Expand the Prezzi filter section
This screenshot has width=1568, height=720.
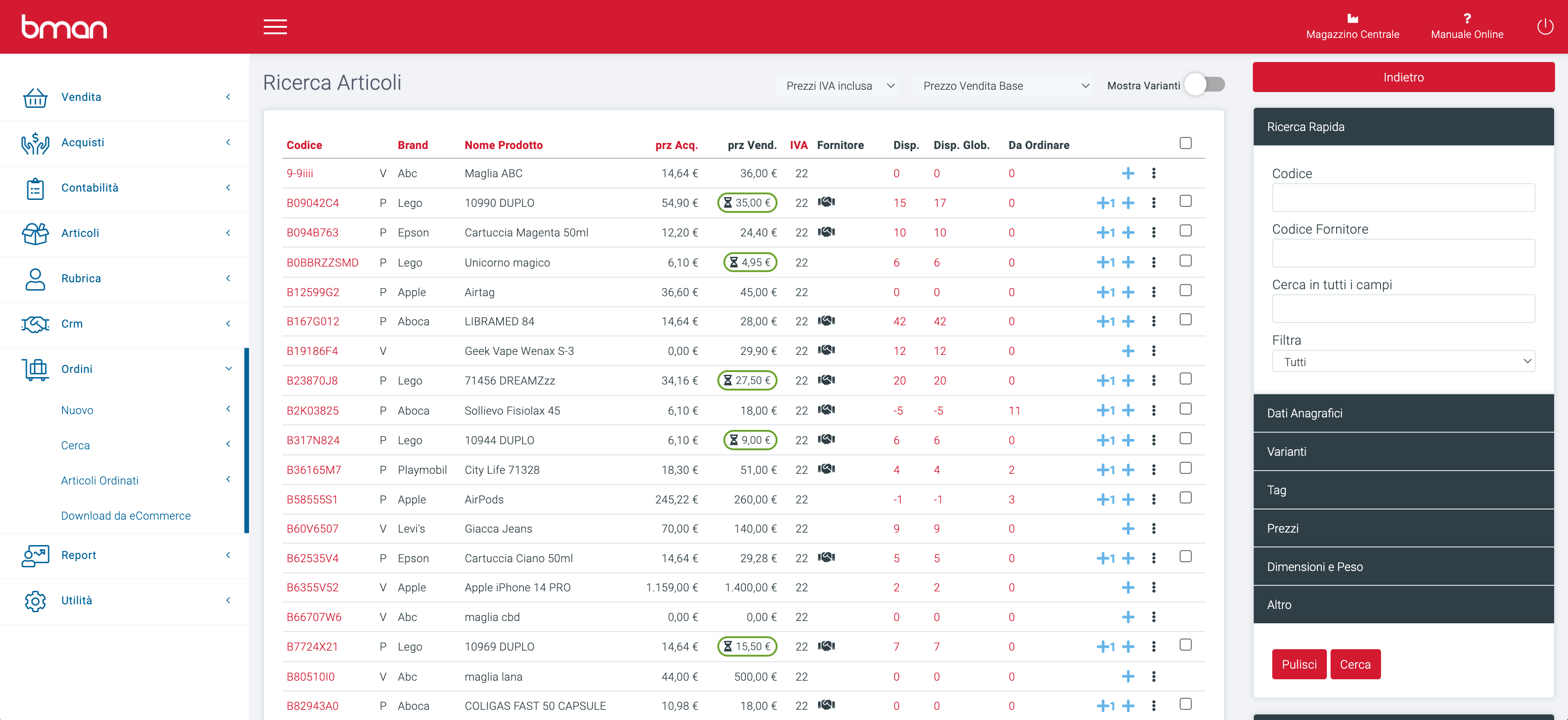pos(1403,528)
